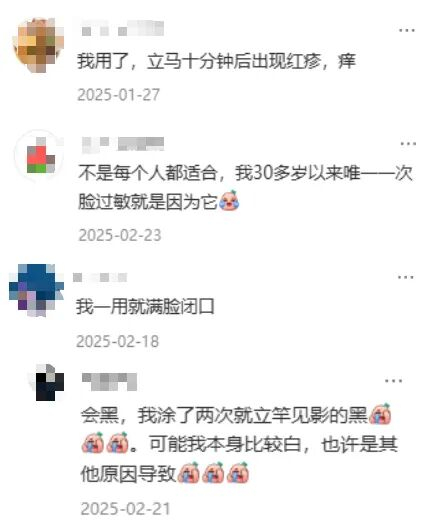The height and width of the screenshot is (528, 437).
Task: Click the blurred username above the 会黑 reply
Action: [x=109, y=381]
